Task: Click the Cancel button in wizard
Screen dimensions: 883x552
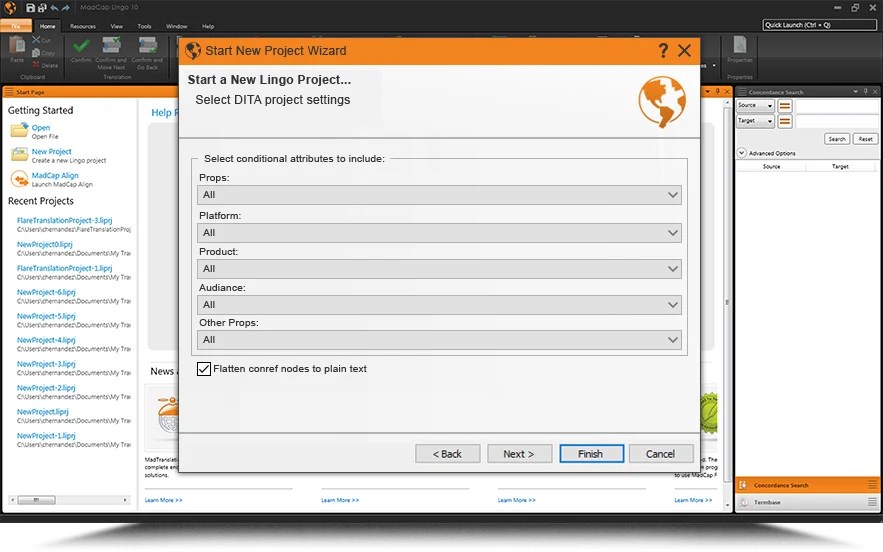Action: pyautogui.click(x=661, y=454)
